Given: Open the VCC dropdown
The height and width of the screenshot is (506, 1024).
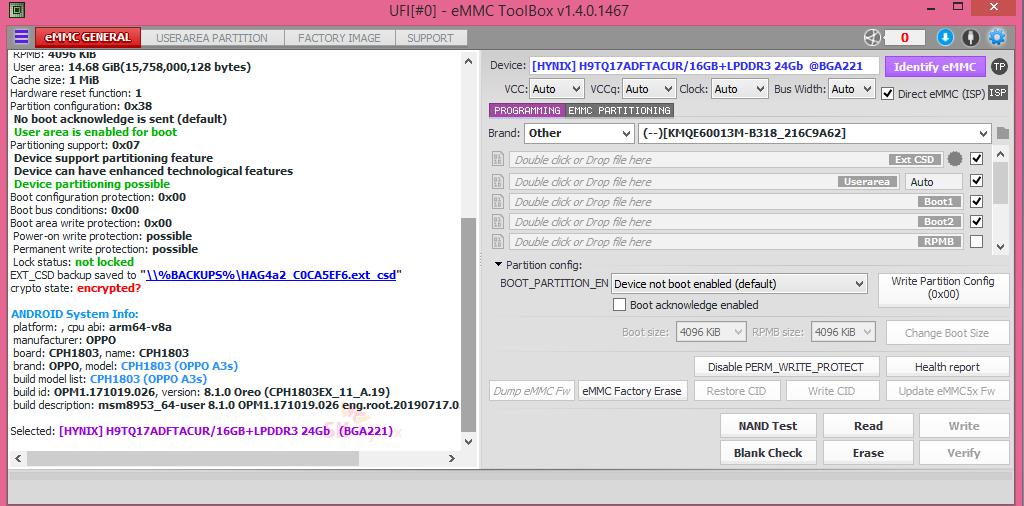Looking at the screenshot, I should tap(556, 89).
